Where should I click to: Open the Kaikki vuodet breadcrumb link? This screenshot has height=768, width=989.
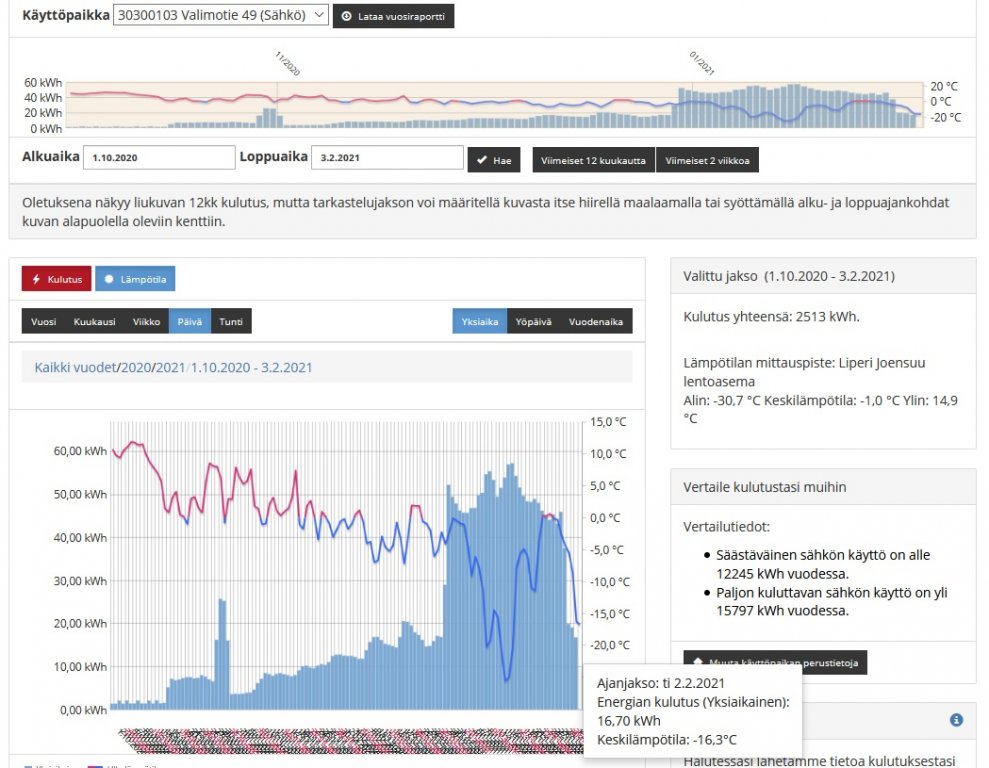click(x=75, y=368)
